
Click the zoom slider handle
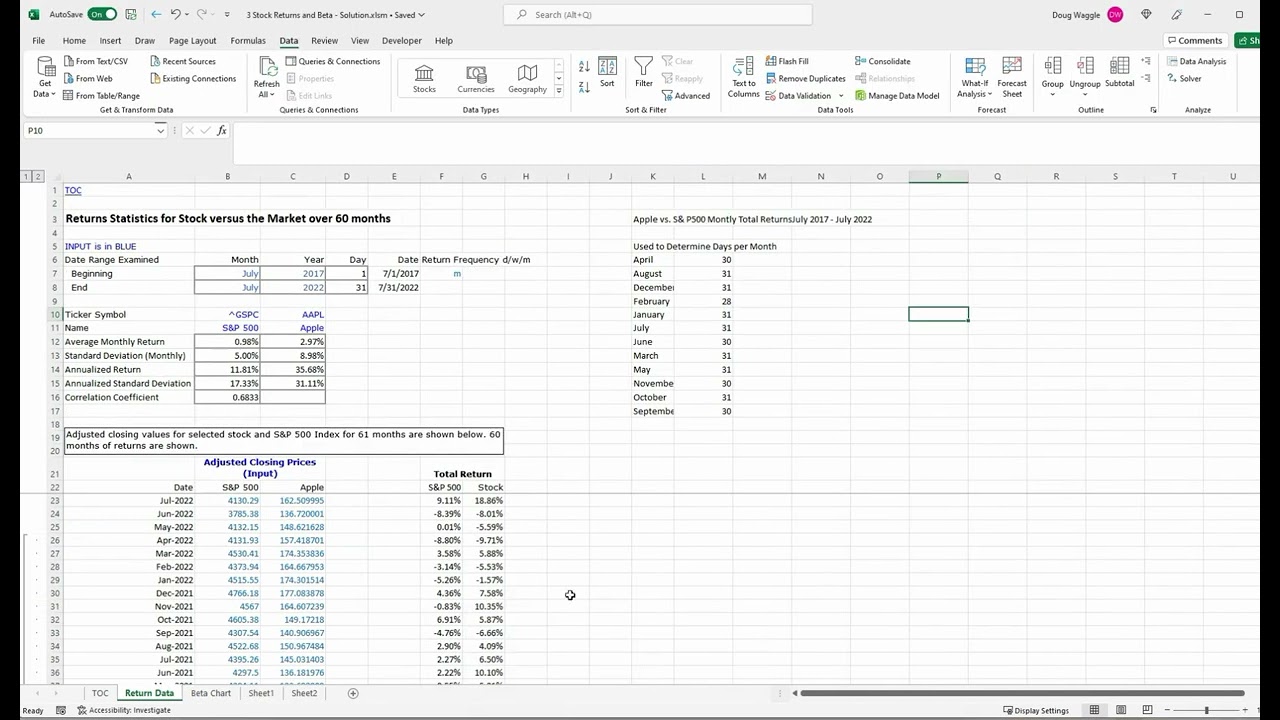(1206, 710)
